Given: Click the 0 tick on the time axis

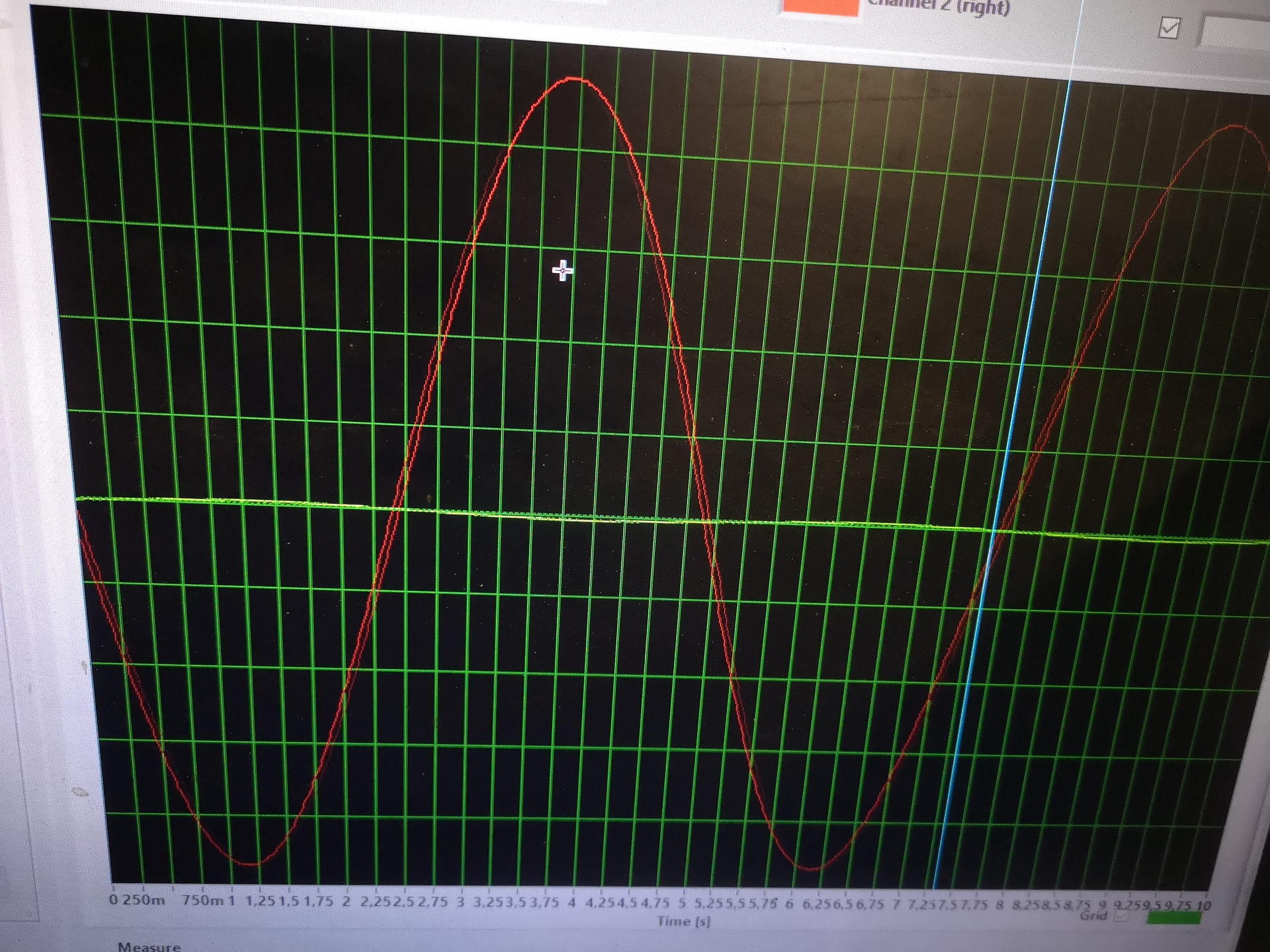Looking at the screenshot, I should coord(113,900).
